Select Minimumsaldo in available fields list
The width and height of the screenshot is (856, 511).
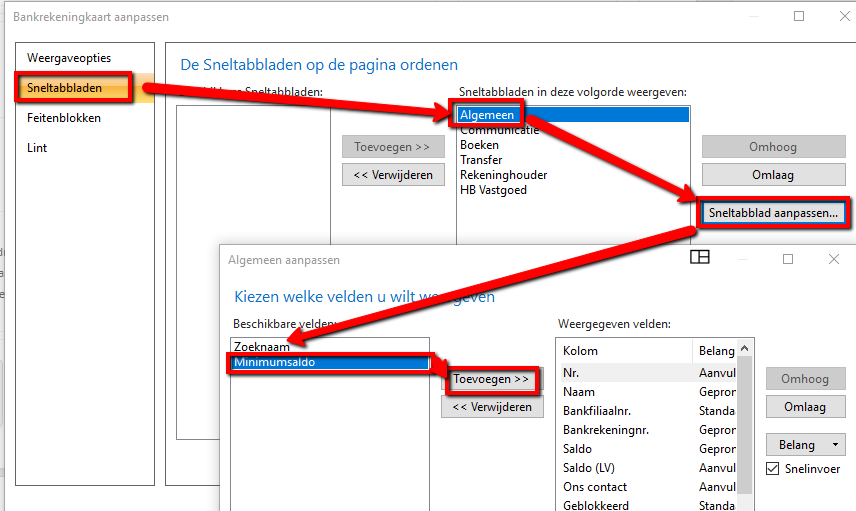[x=274, y=362]
